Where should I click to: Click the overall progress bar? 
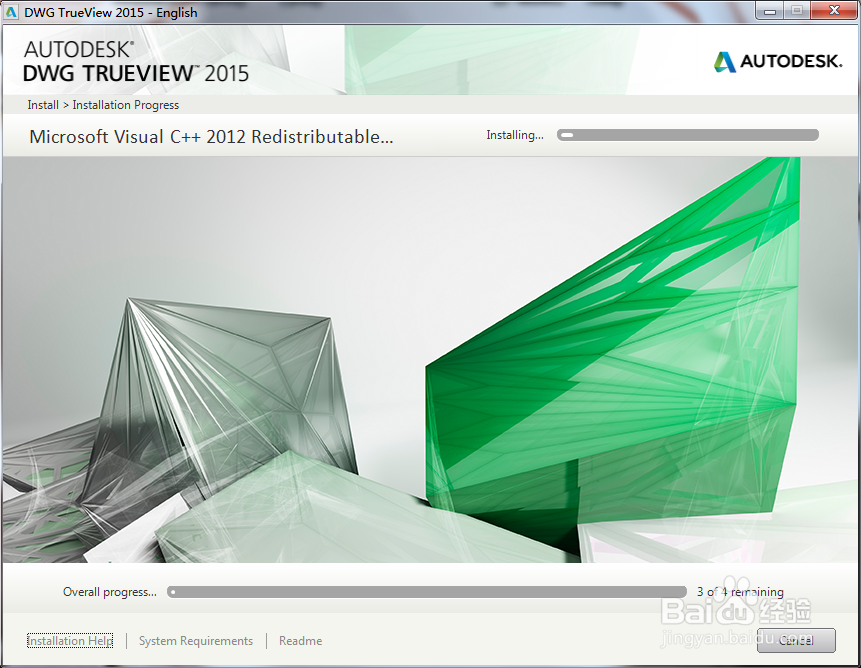pyautogui.click(x=427, y=592)
